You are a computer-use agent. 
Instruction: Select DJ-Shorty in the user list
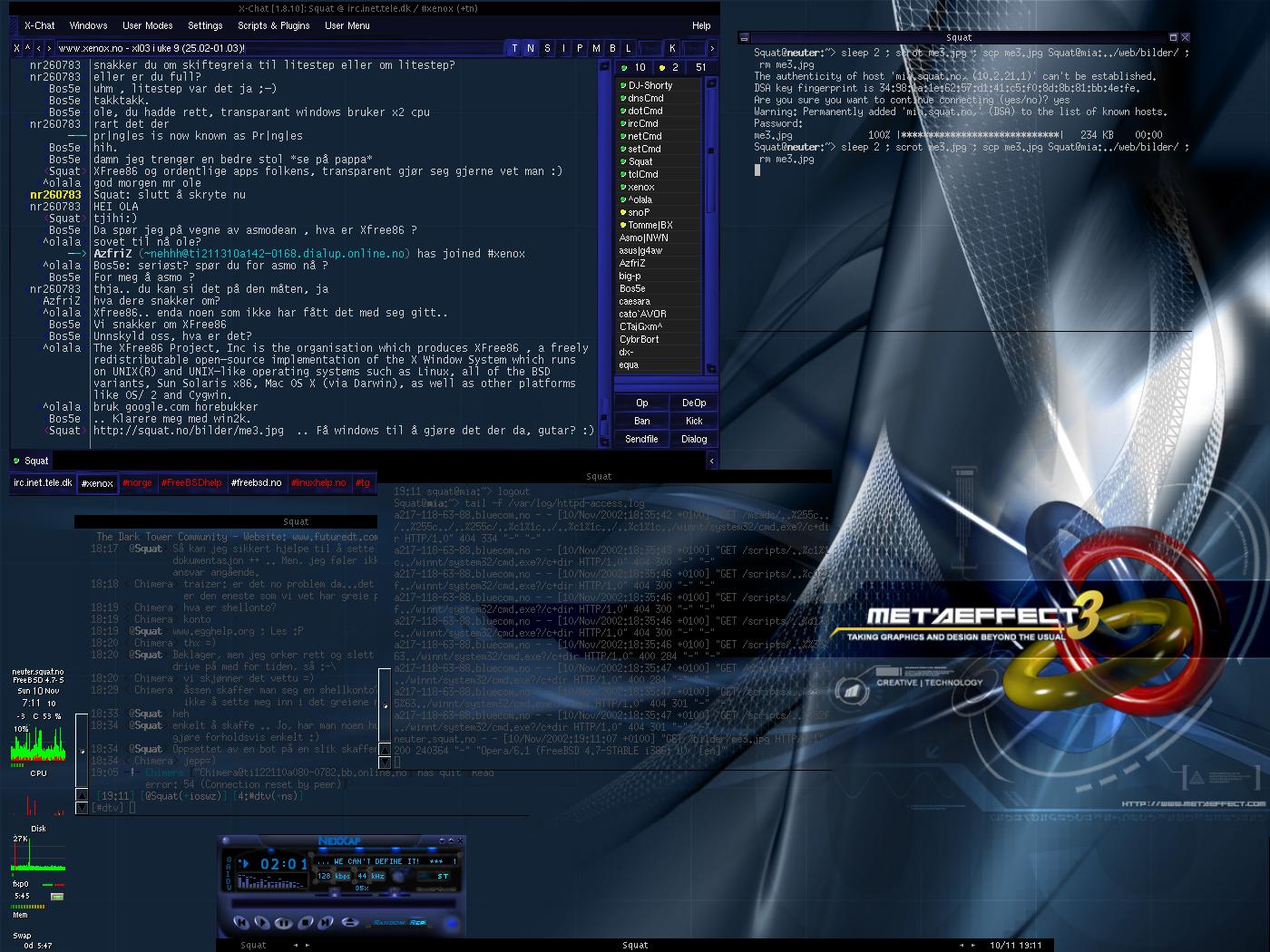(x=658, y=85)
